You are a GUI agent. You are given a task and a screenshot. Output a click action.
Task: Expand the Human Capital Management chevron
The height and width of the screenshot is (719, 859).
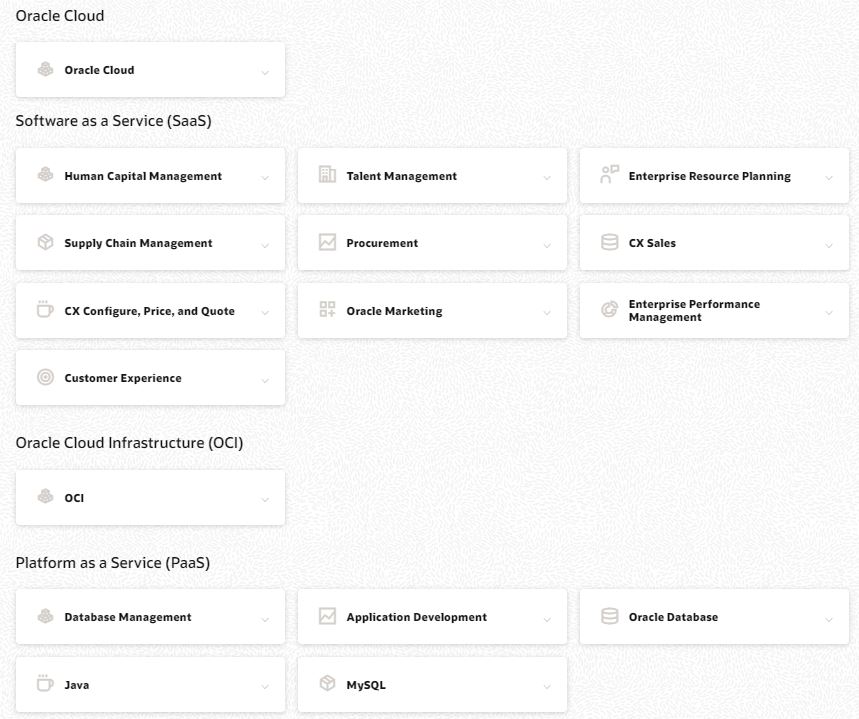265,178
